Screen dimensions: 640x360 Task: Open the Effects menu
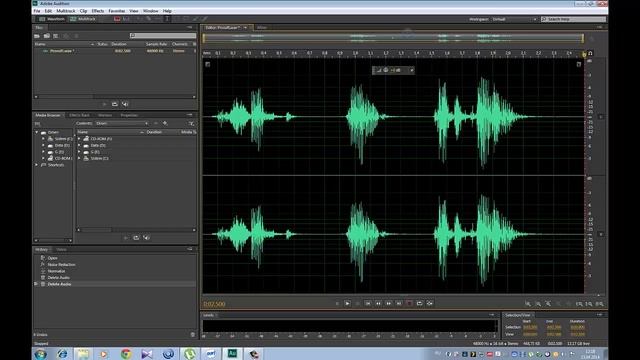pos(98,11)
